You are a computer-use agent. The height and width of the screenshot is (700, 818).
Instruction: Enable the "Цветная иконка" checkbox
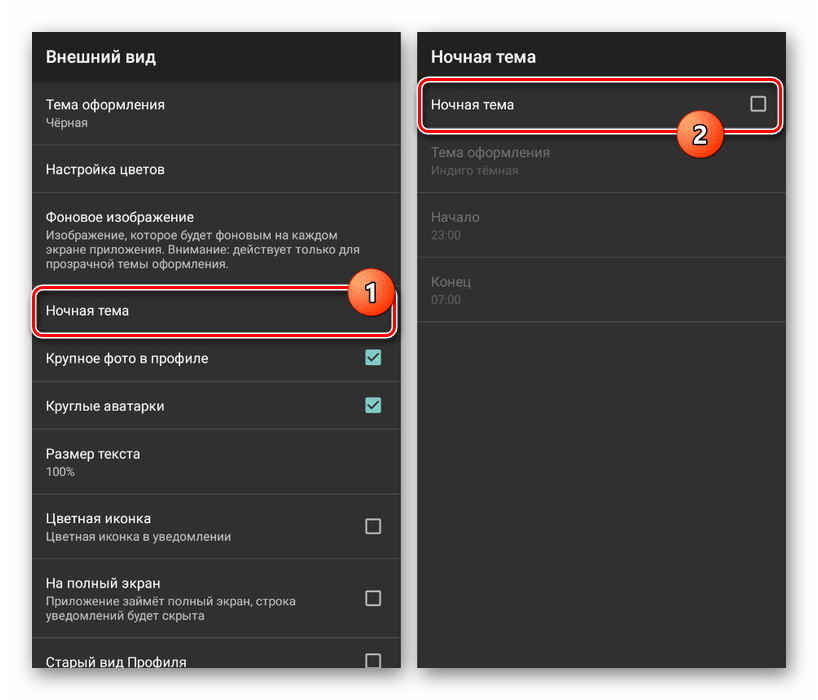click(x=373, y=526)
